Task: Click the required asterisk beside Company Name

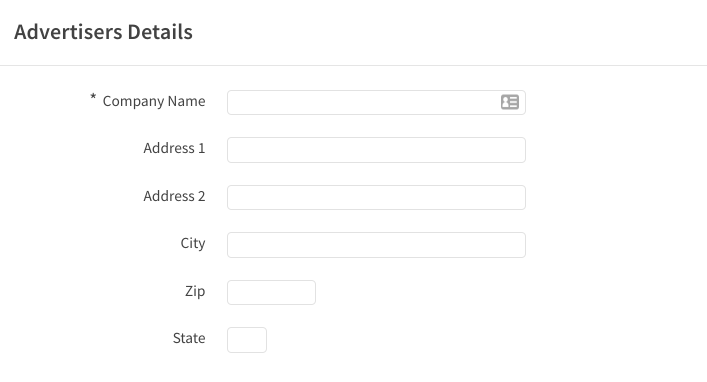Action: click(93, 97)
